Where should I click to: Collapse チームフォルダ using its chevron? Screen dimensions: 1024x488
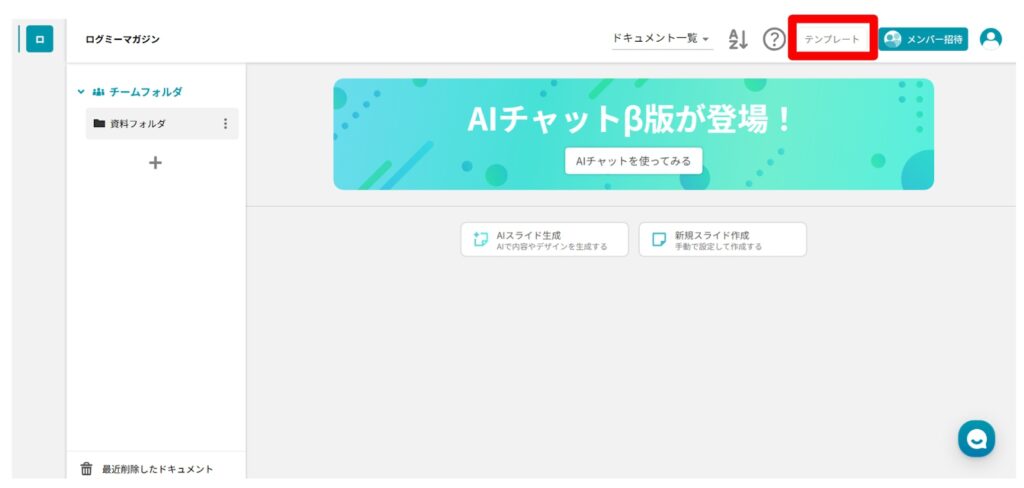click(81, 92)
